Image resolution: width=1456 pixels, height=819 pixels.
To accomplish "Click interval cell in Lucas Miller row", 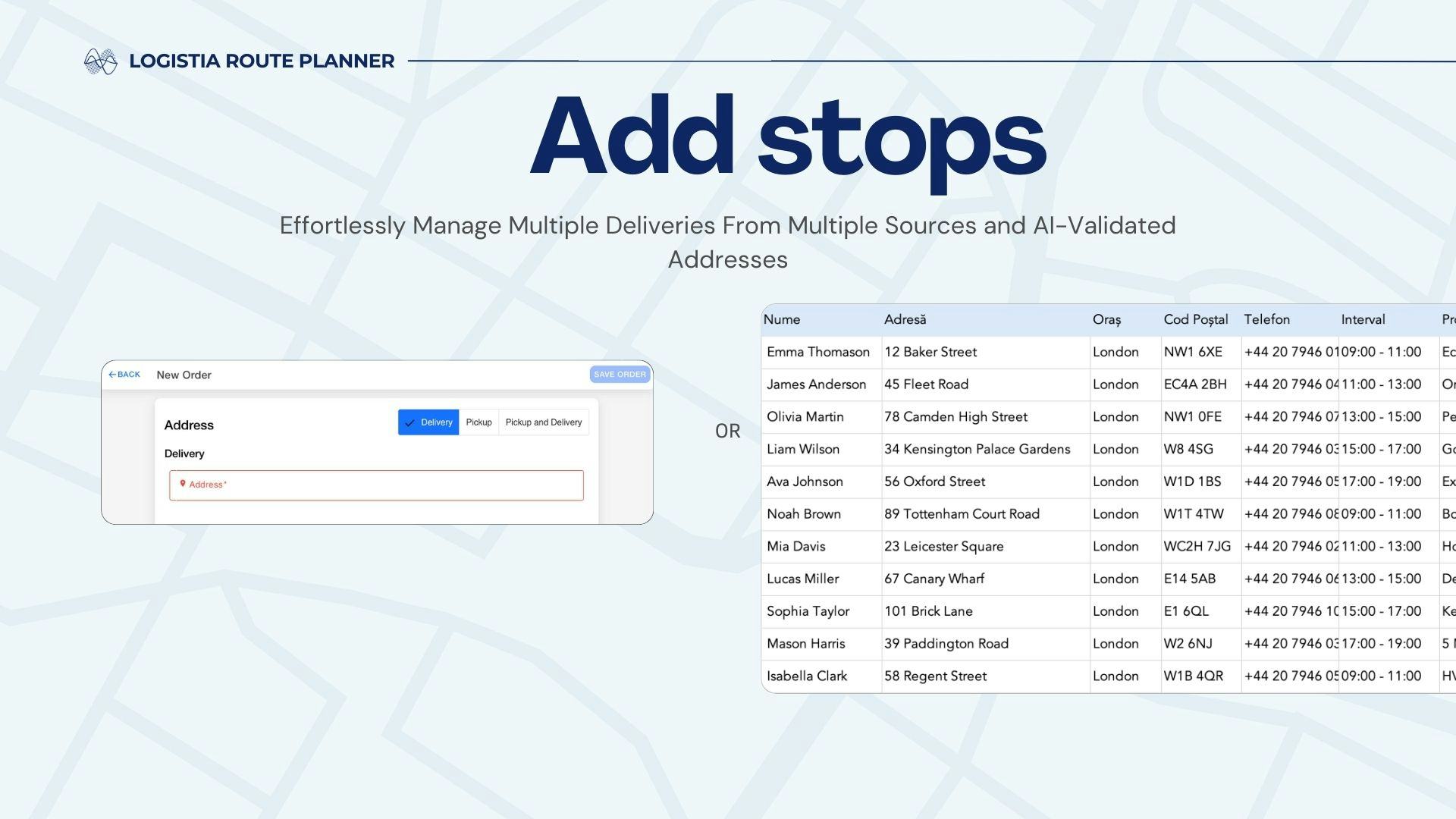I will pos(1389,579).
